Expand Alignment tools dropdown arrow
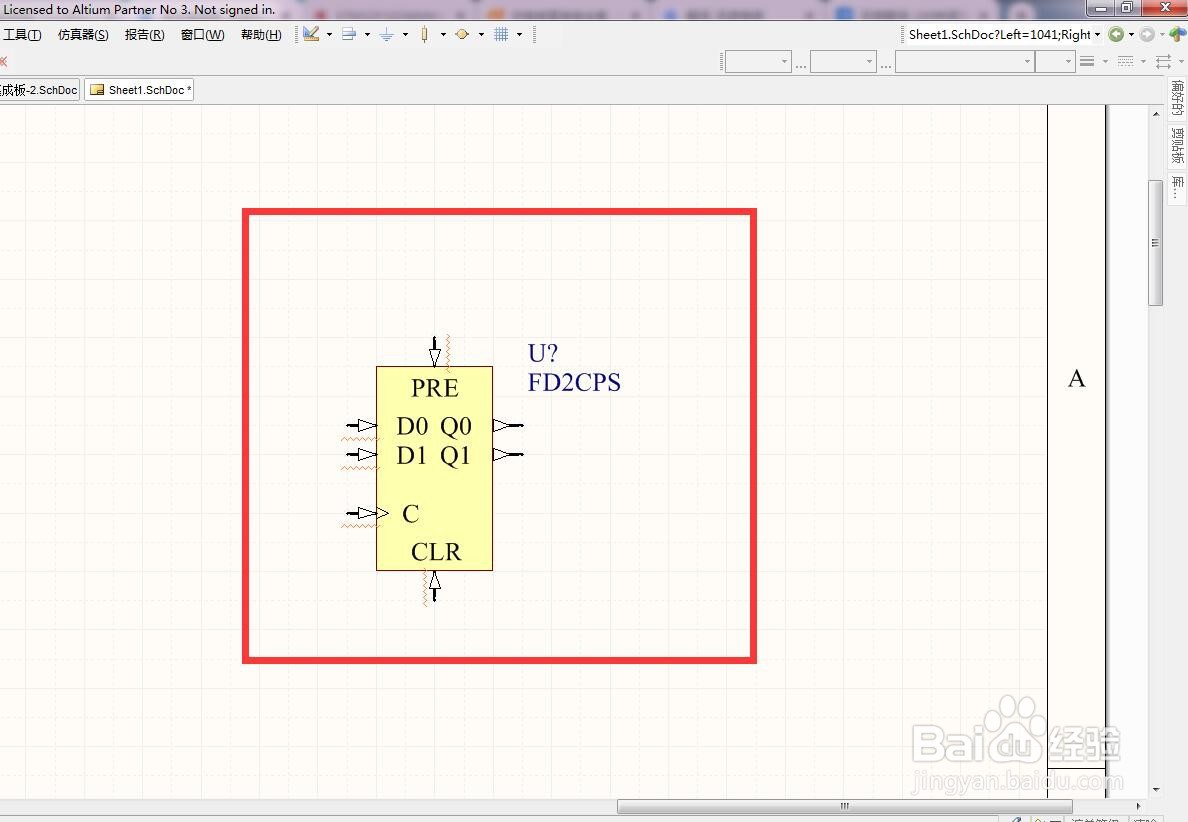1188x822 pixels. (367, 34)
